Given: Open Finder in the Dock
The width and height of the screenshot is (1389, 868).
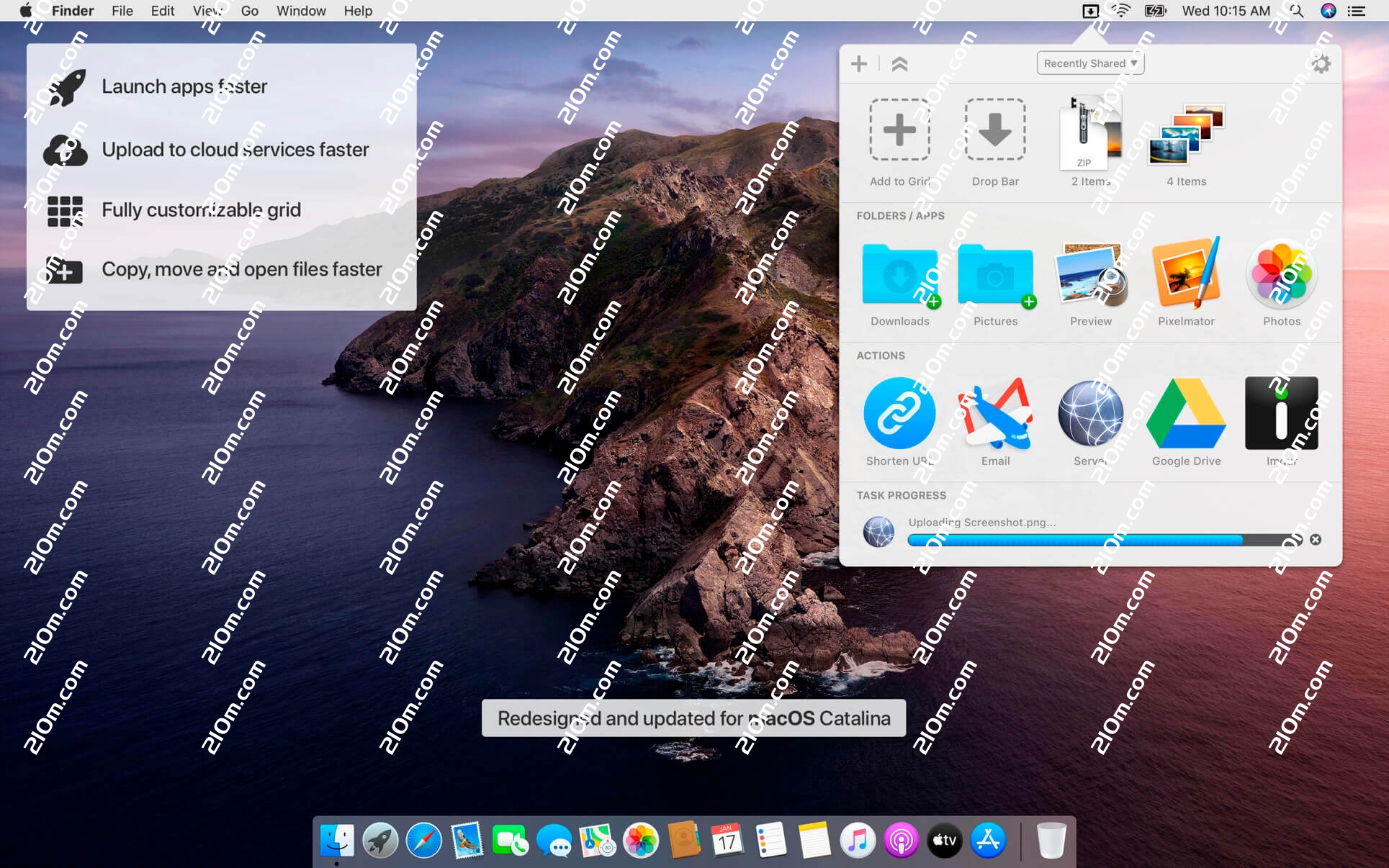Looking at the screenshot, I should [337, 840].
